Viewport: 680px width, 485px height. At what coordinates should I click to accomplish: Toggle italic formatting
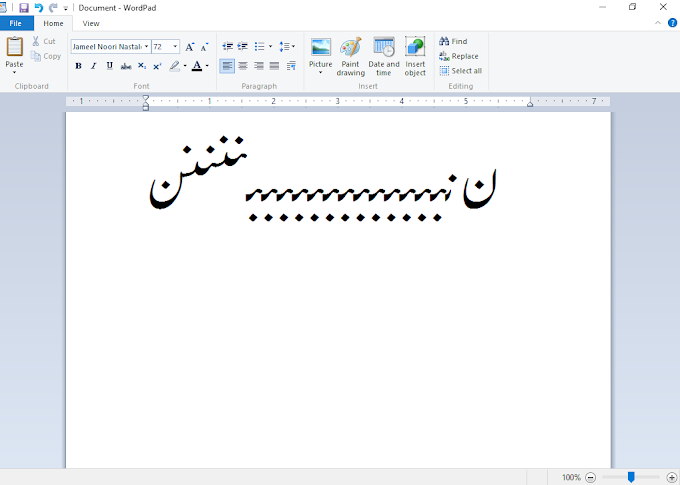(94, 66)
